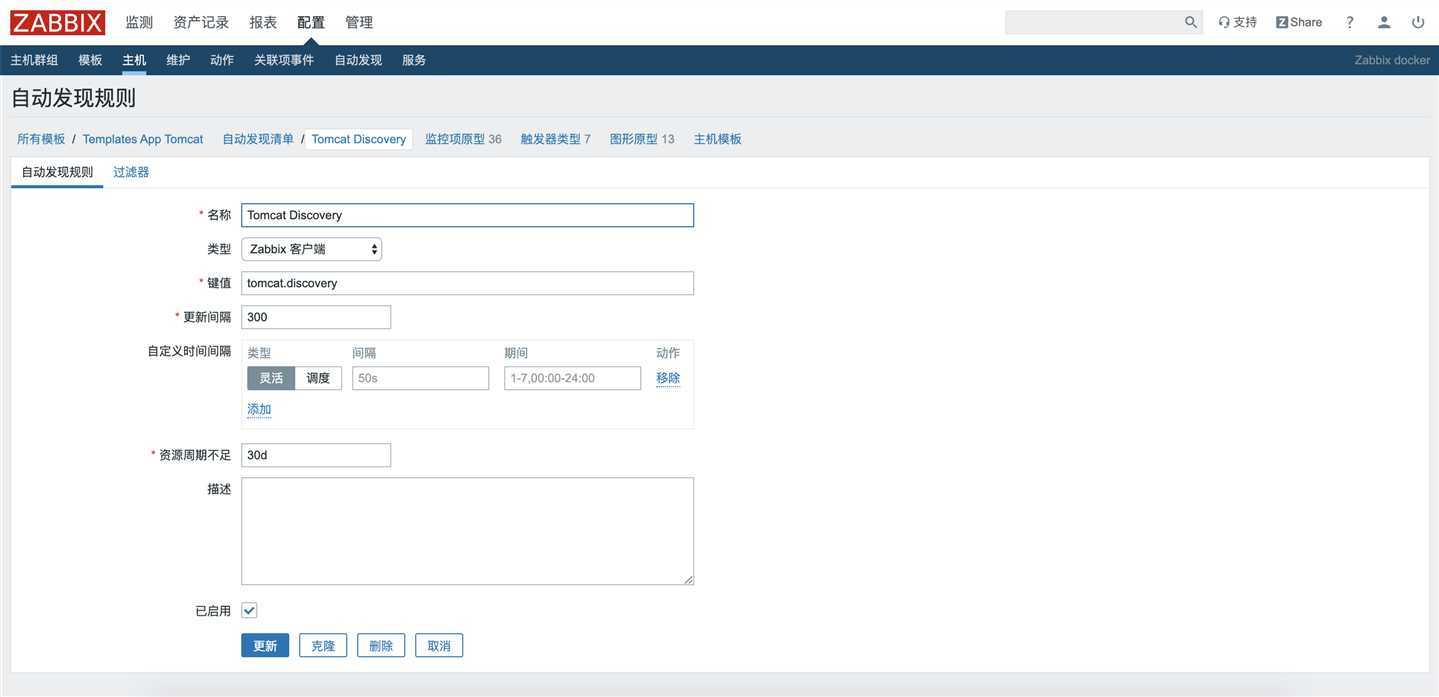
Task: Open the user profile icon
Action: pos(1384,22)
